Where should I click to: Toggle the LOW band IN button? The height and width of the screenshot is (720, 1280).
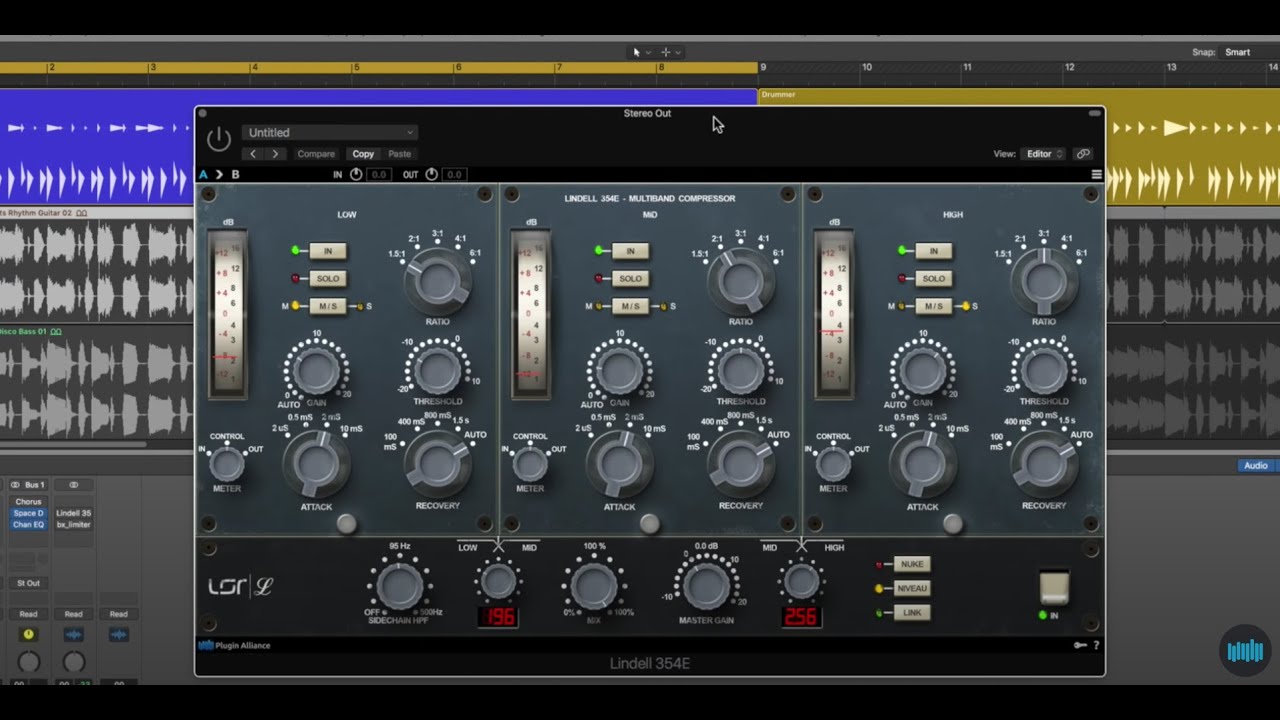click(327, 251)
